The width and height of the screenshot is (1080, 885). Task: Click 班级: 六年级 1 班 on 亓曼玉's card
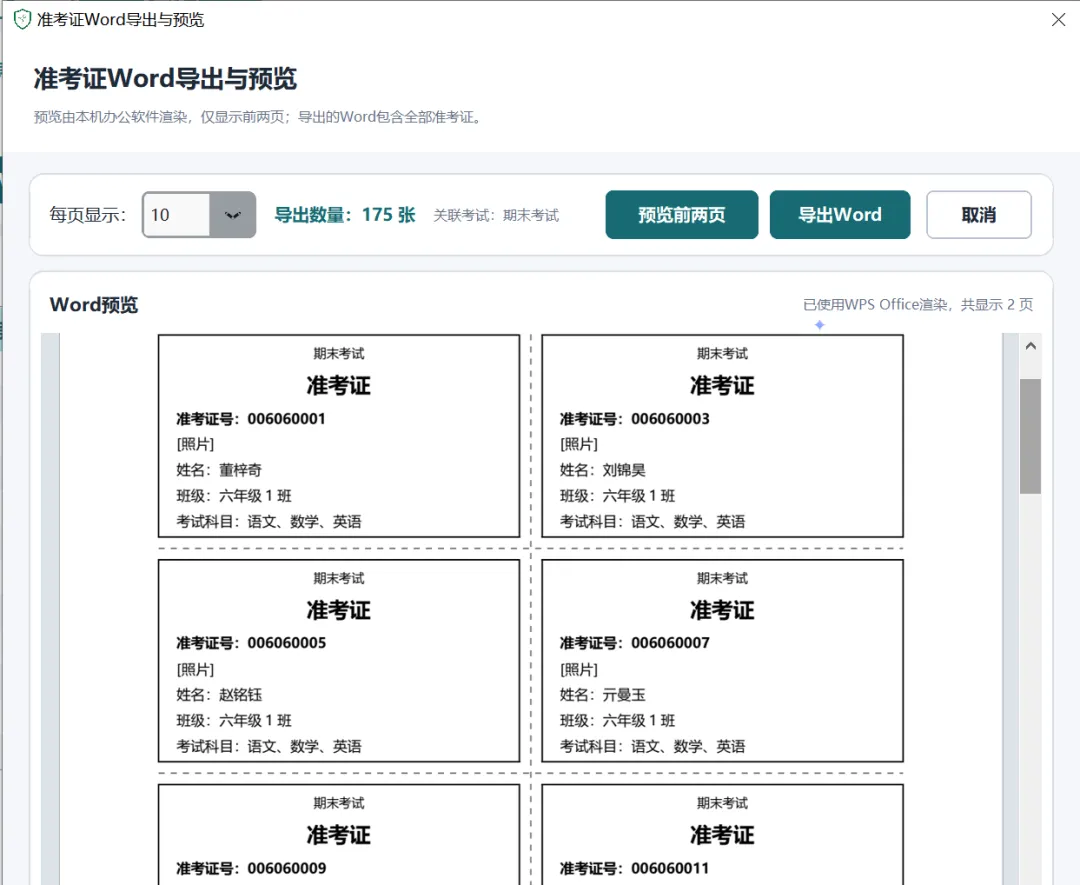point(617,721)
